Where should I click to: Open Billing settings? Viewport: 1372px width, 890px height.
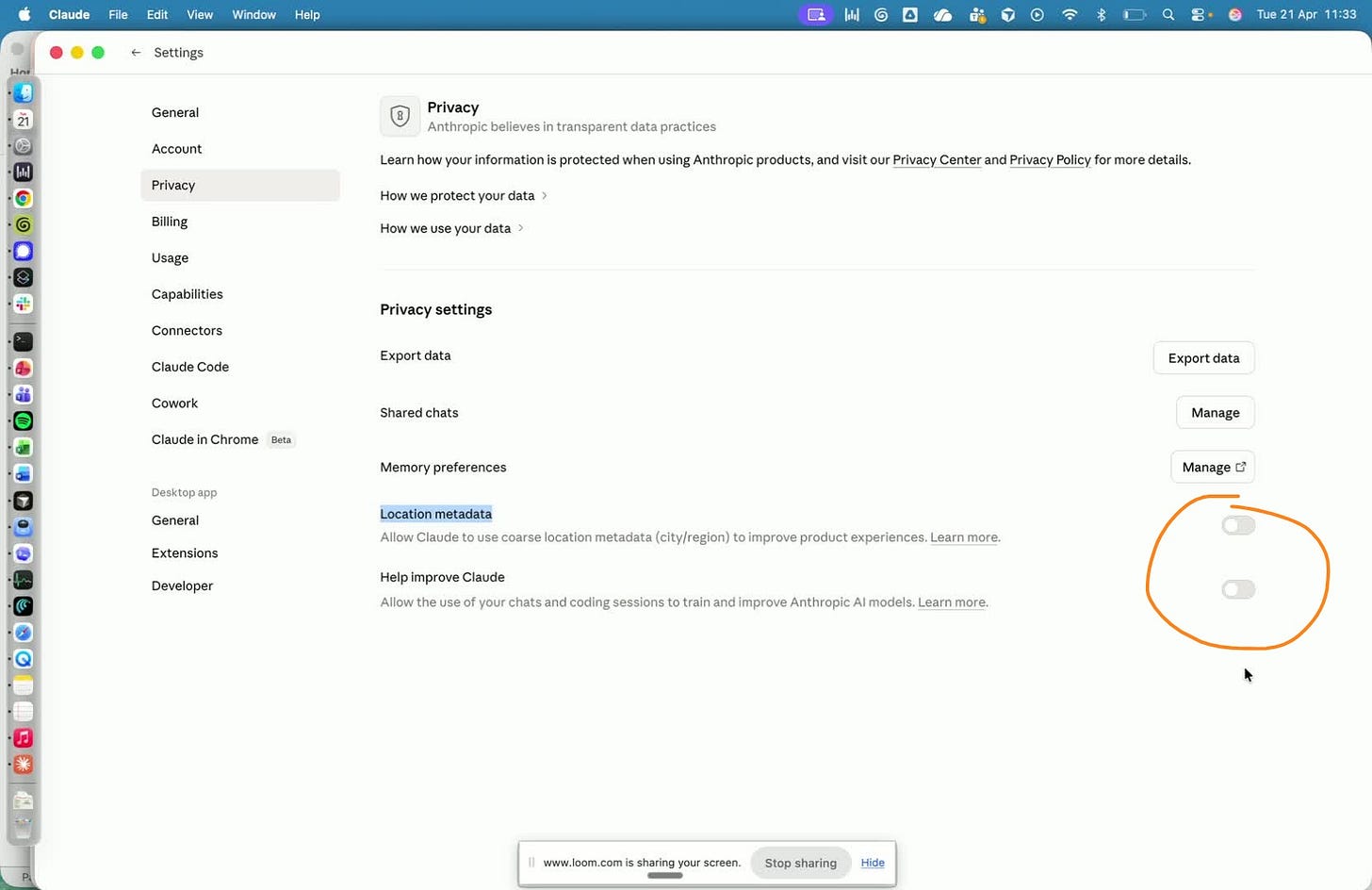(x=240, y=222)
